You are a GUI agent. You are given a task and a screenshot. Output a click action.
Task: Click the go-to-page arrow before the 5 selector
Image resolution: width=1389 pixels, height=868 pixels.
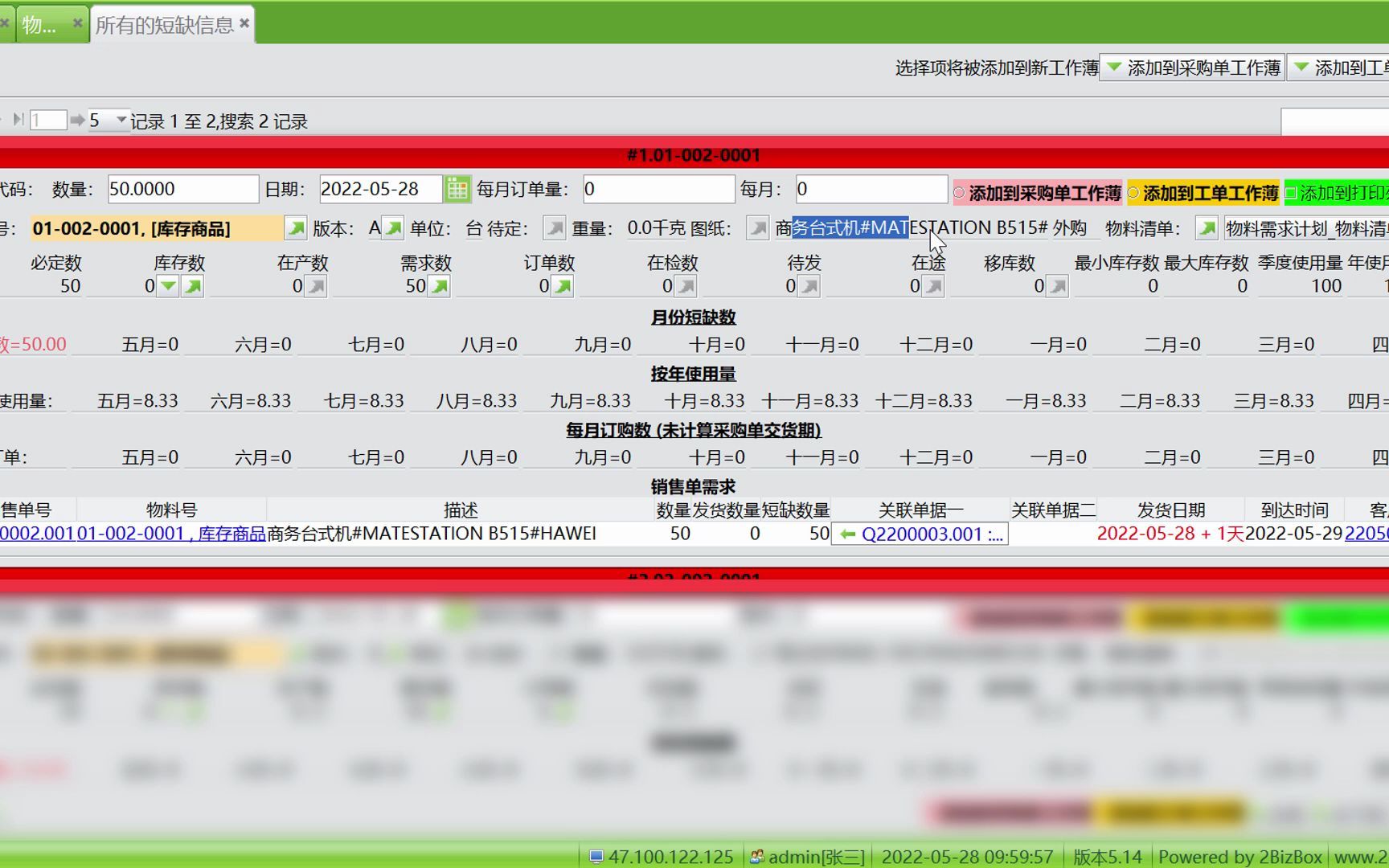(77, 121)
